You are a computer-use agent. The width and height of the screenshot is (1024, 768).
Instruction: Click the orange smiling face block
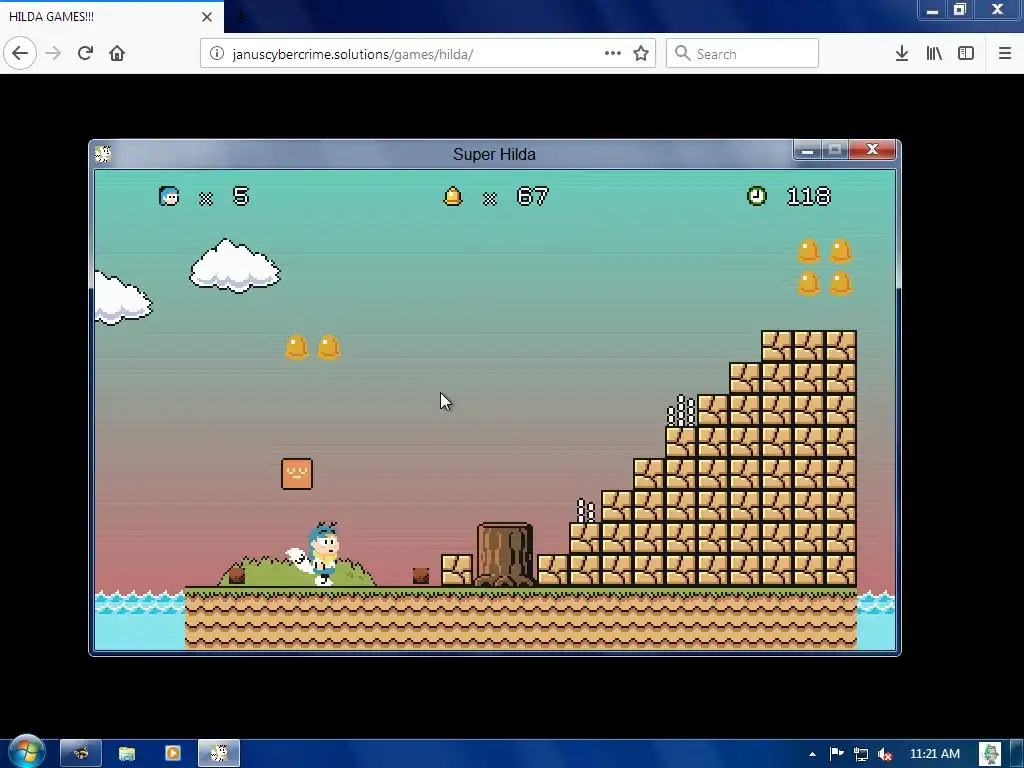click(x=297, y=474)
